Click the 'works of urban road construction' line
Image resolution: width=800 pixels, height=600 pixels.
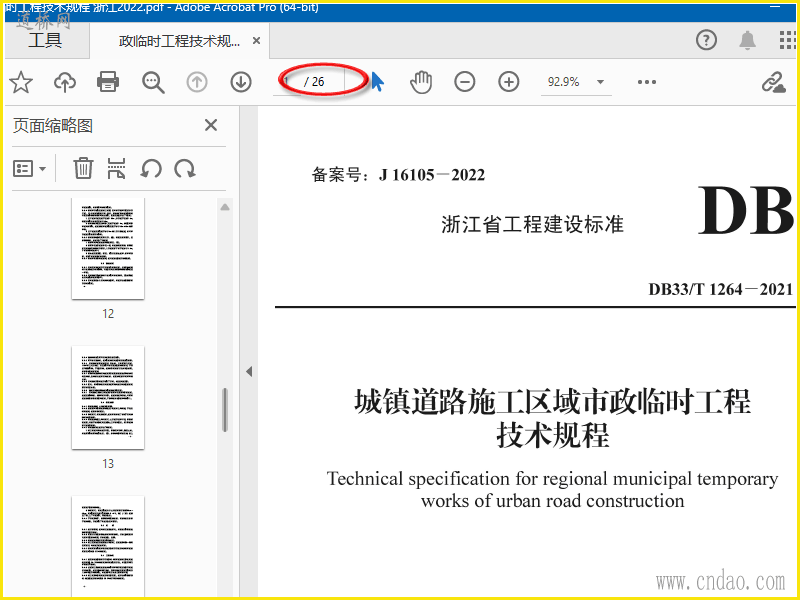point(553,501)
